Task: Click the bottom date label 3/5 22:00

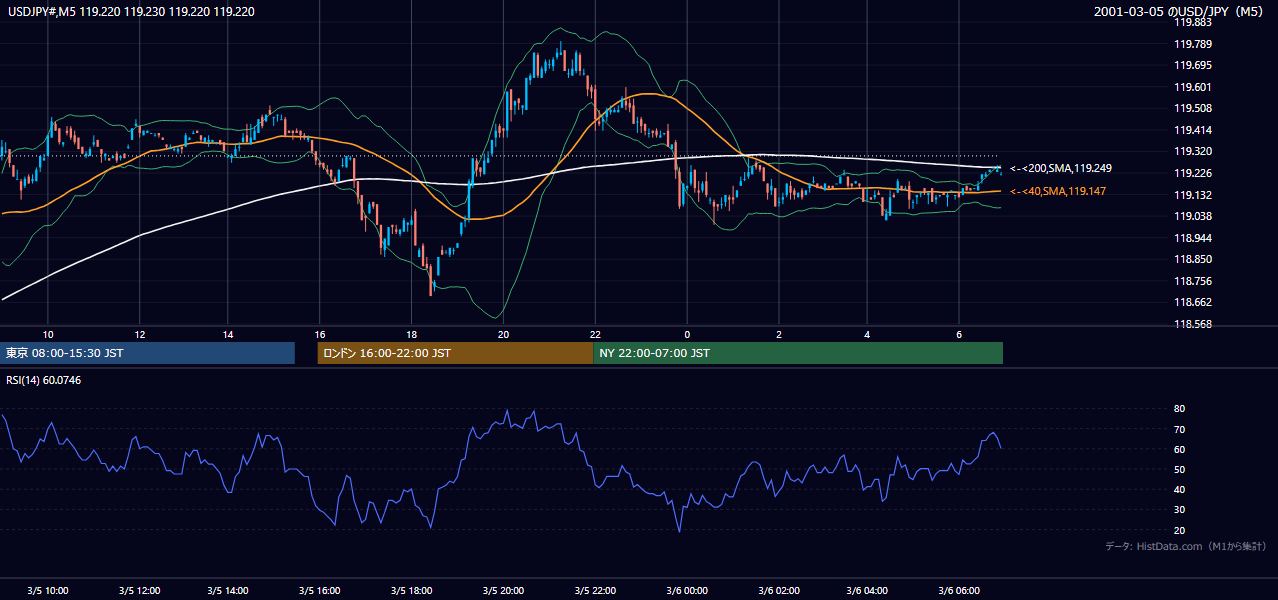Action: pos(595,591)
